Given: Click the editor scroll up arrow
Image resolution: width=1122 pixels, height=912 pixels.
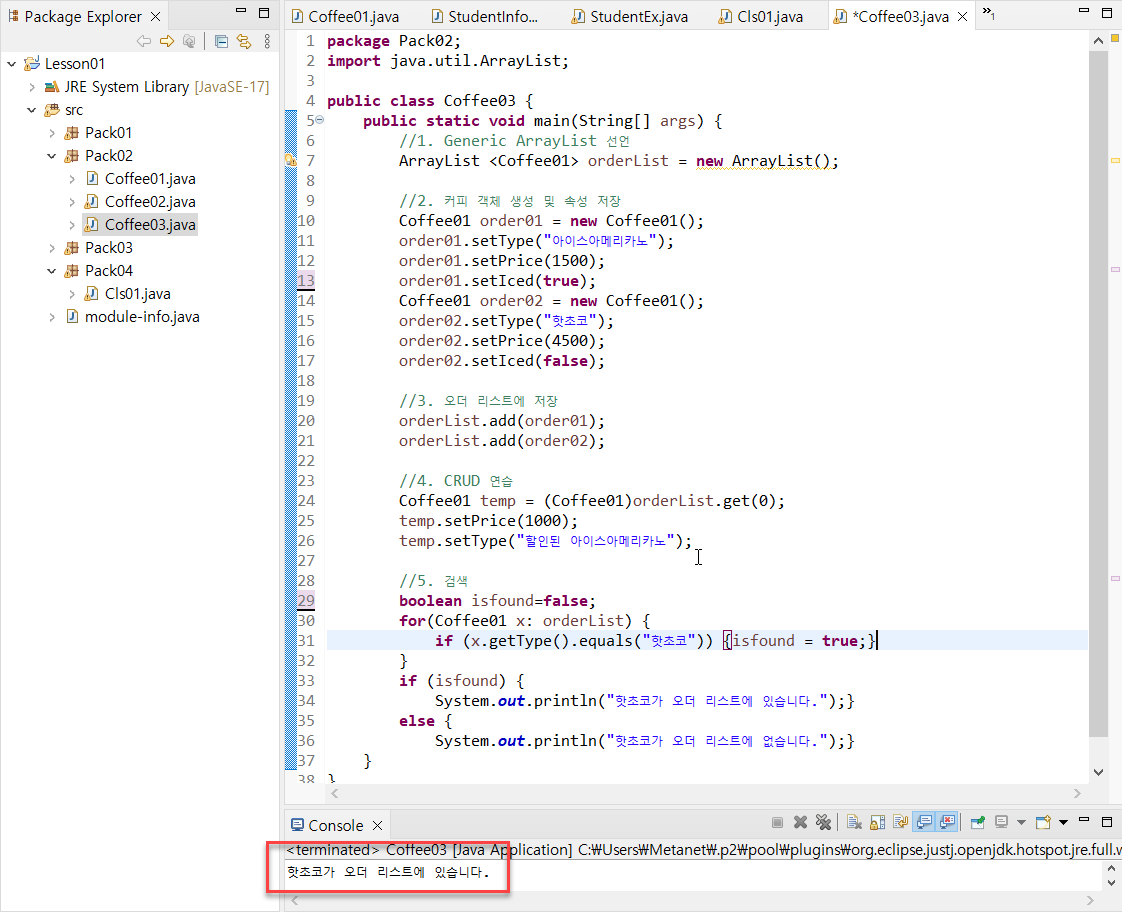Looking at the screenshot, I should click(1098, 41).
